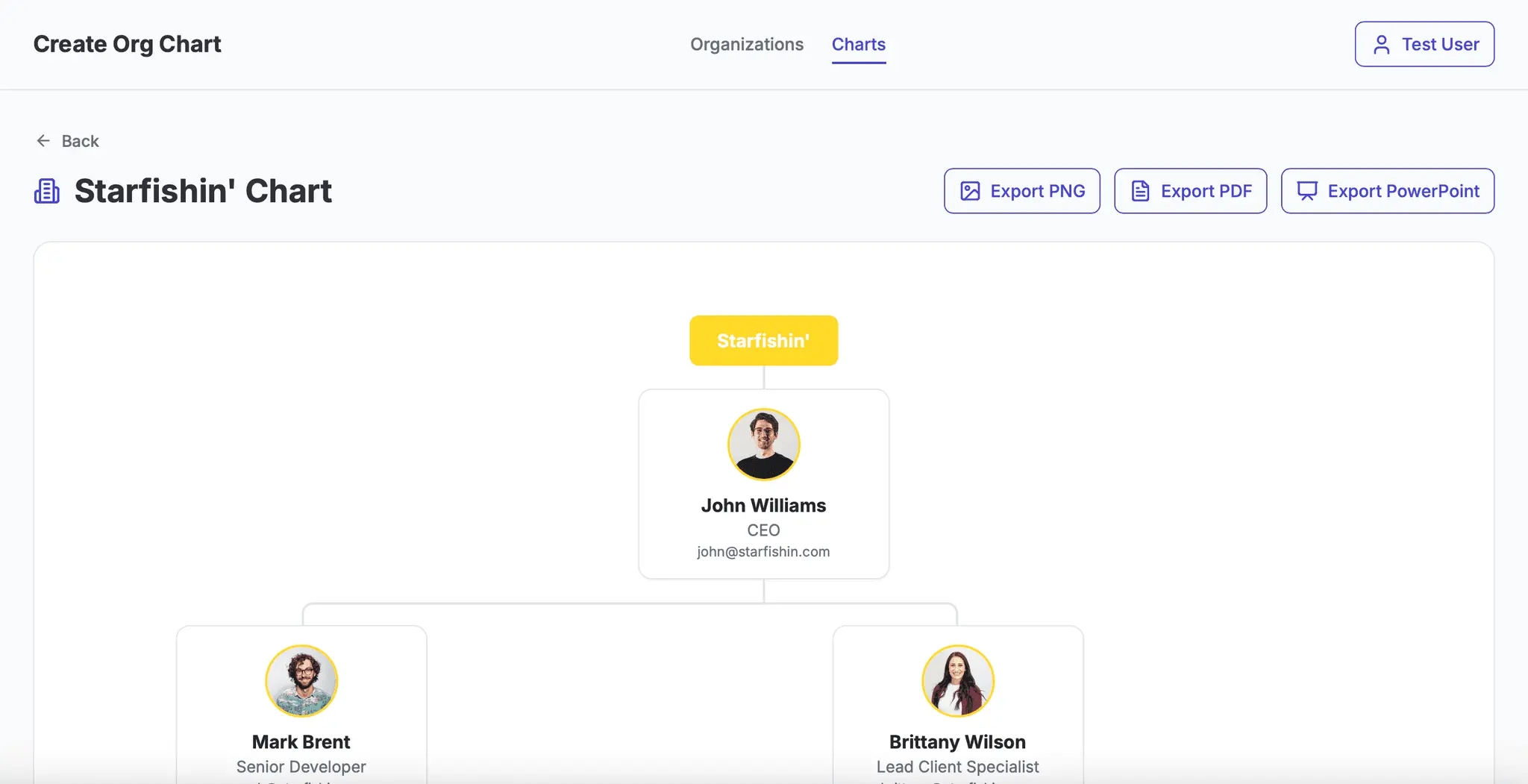The width and height of the screenshot is (1528, 784).
Task: Click the back arrow icon
Action: coord(43,141)
